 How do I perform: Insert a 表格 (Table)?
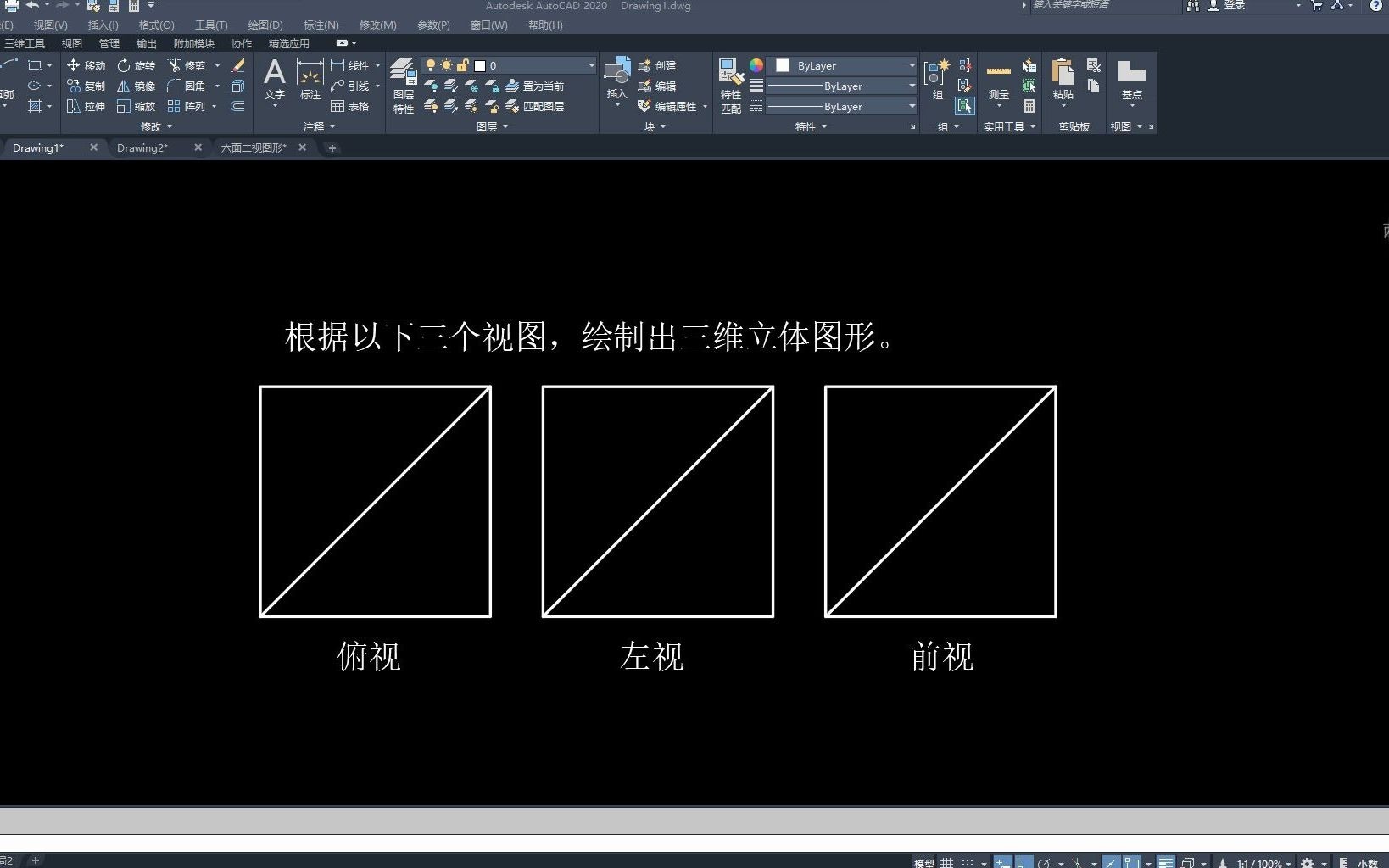pyautogui.click(x=350, y=106)
